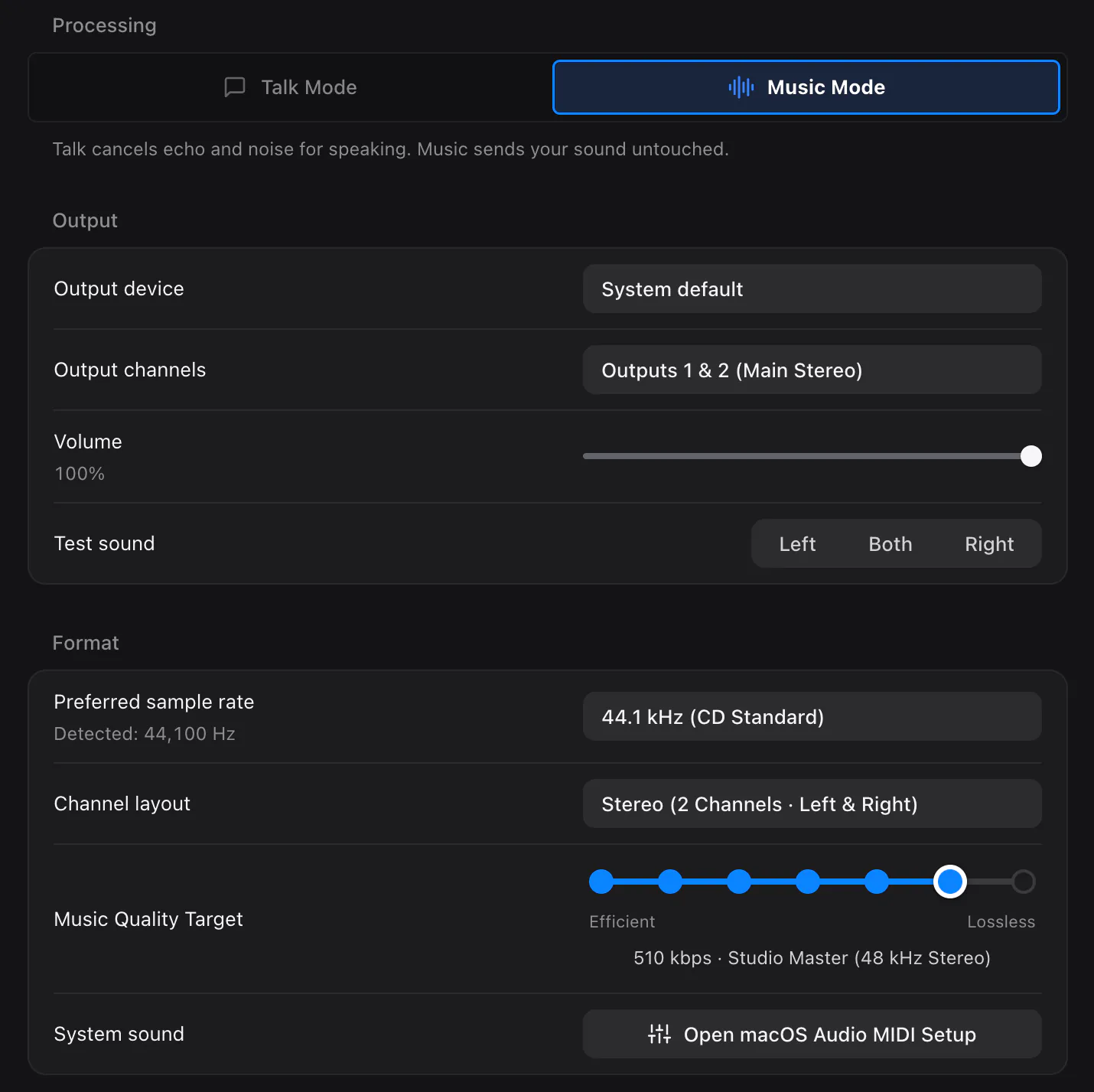Viewport: 1094px width, 1092px height.
Task: Click the 'Detected: 44,100 Hz' text
Action: coord(145,734)
